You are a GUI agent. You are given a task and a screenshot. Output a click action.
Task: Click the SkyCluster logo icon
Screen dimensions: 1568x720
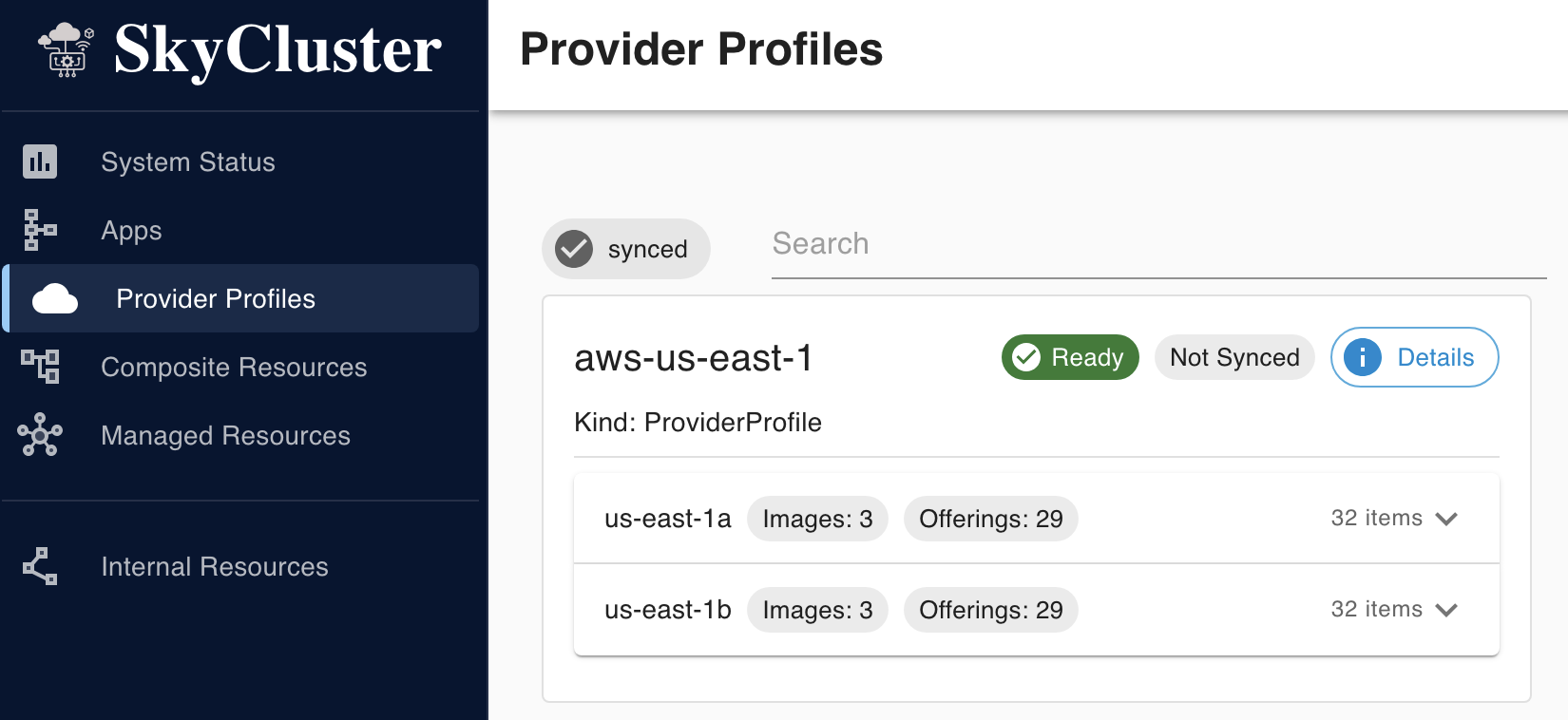pos(66,49)
